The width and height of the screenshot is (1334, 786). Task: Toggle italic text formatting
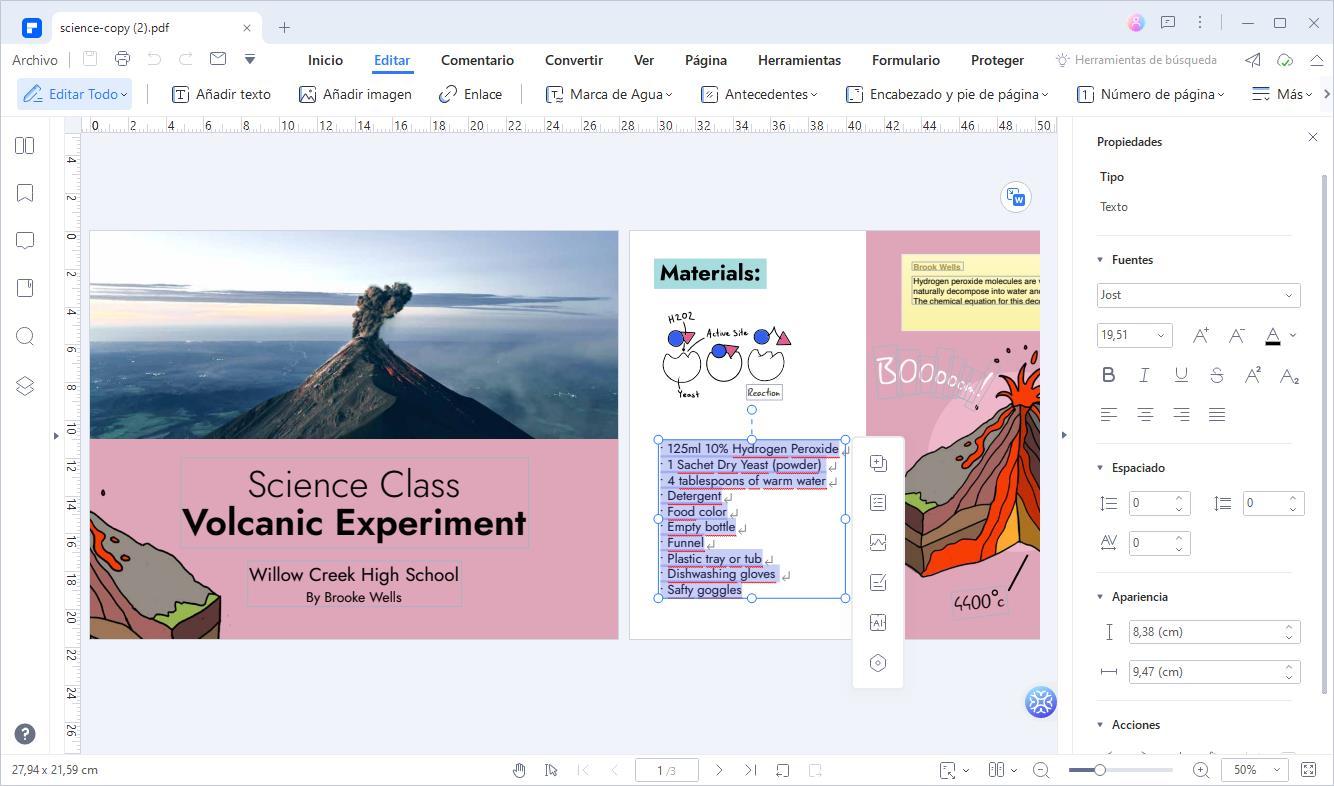(1144, 375)
